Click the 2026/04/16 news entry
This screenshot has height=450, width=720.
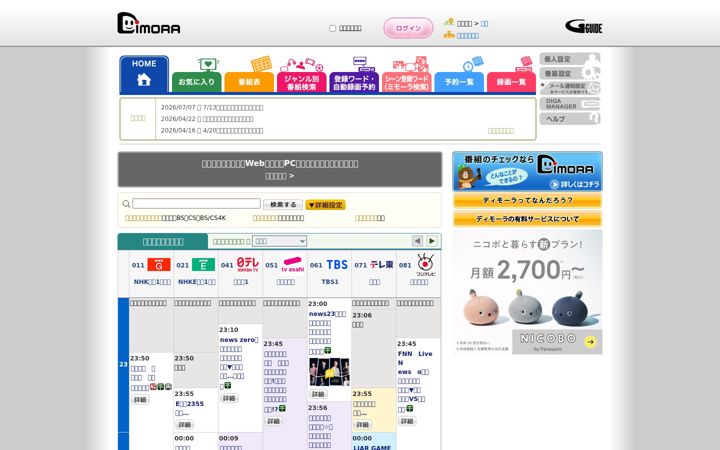click(212, 130)
